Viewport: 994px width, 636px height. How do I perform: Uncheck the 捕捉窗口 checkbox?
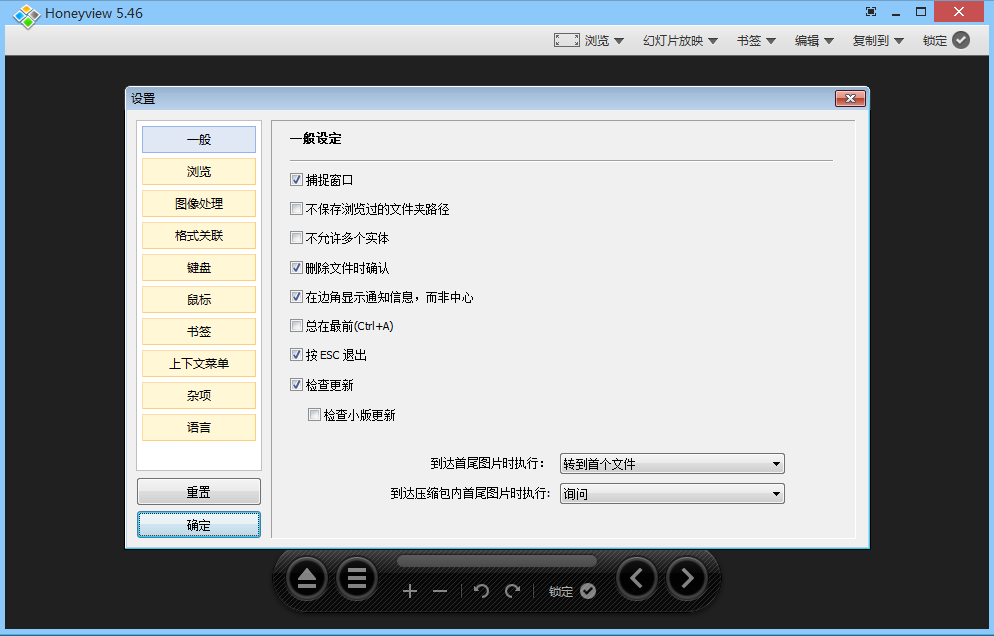[296, 180]
